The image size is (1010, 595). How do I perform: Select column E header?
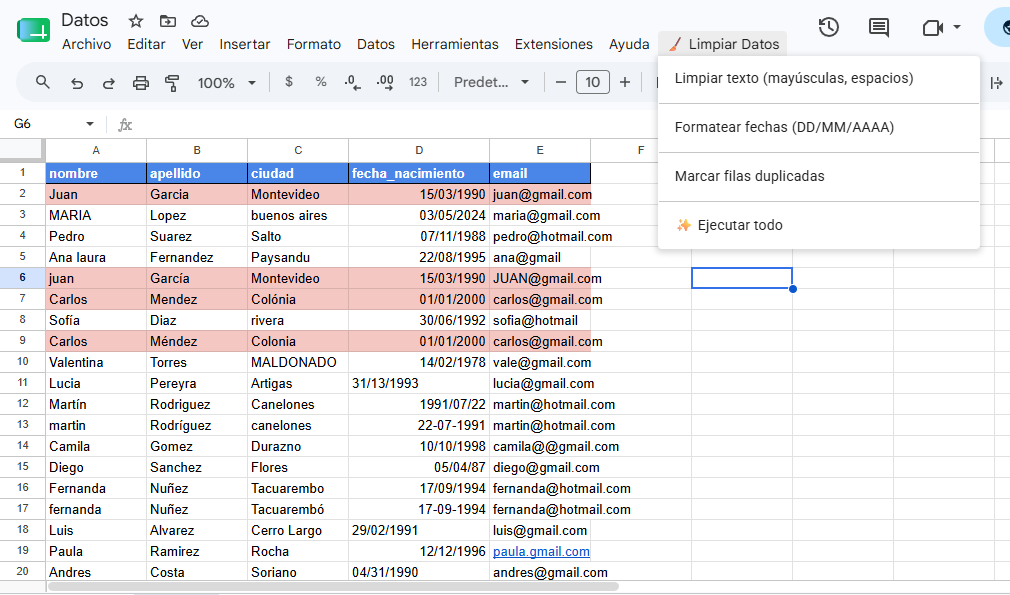[x=540, y=150]
